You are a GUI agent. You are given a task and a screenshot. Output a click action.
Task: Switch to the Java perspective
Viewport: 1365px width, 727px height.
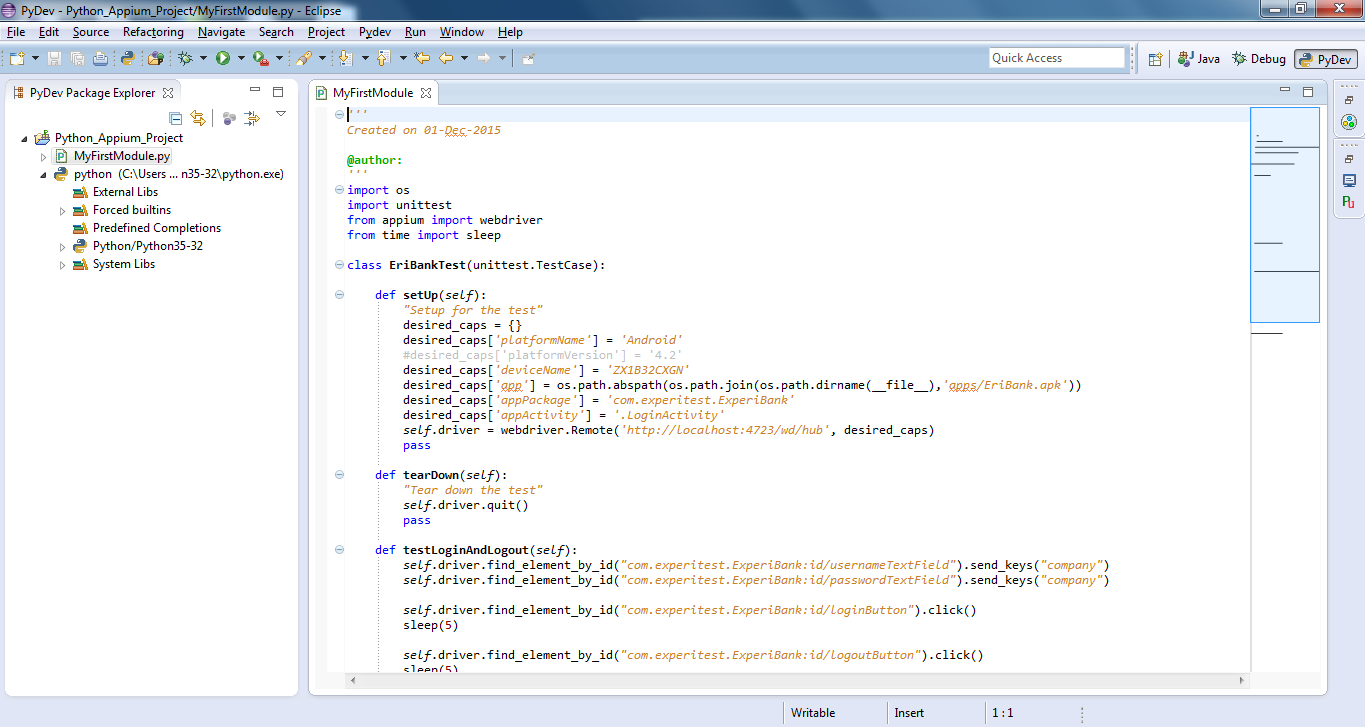(1197, 58)
